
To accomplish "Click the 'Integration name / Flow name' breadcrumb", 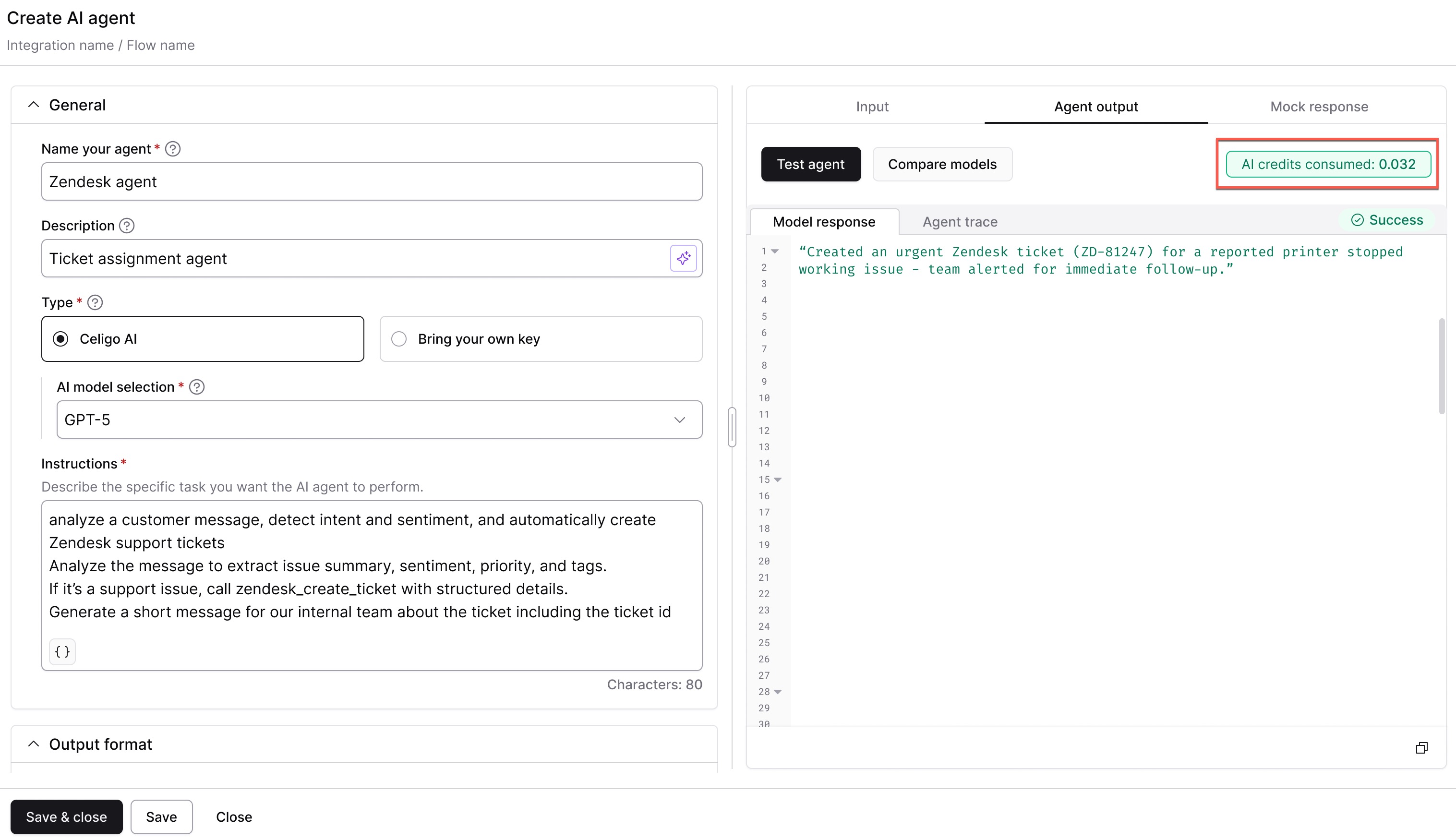I will pyautogui.click(x=100, y=45).
